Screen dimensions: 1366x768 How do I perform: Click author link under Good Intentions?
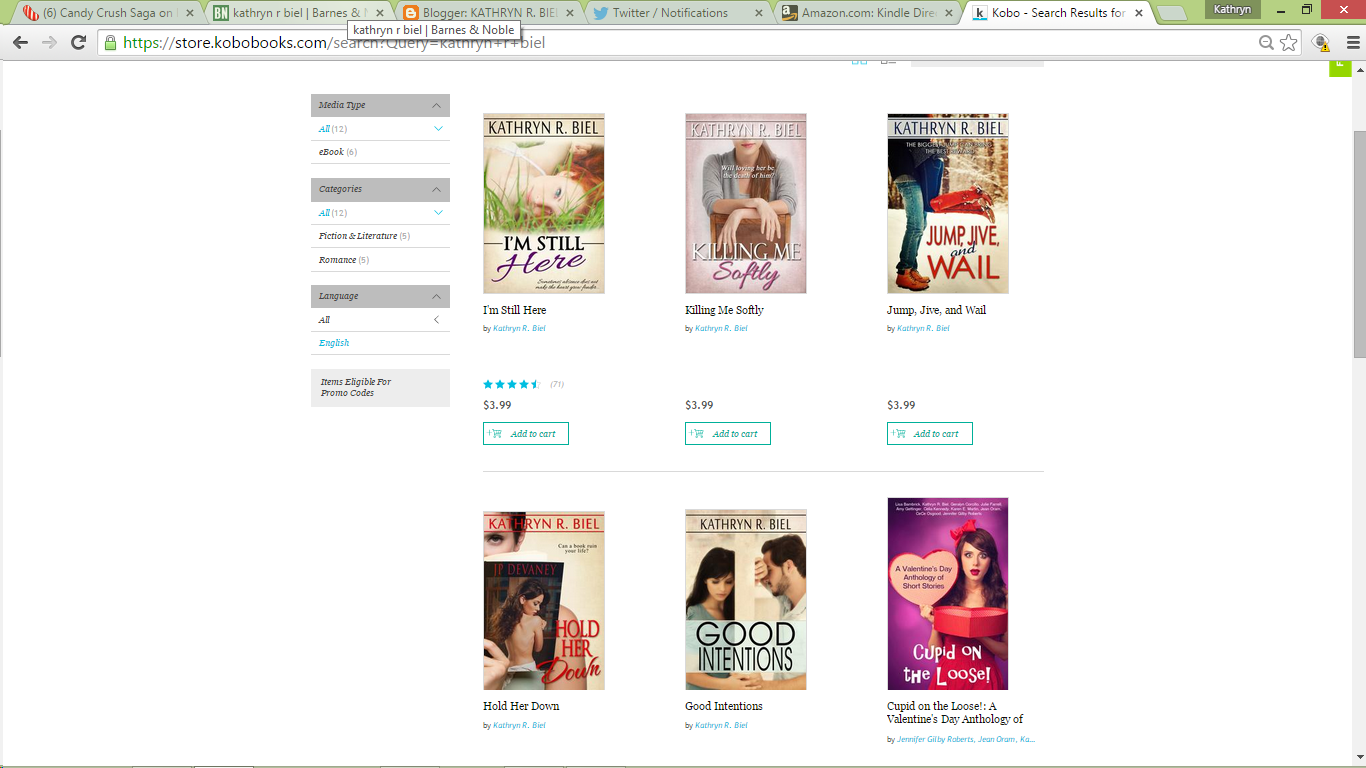coord(721,725)
